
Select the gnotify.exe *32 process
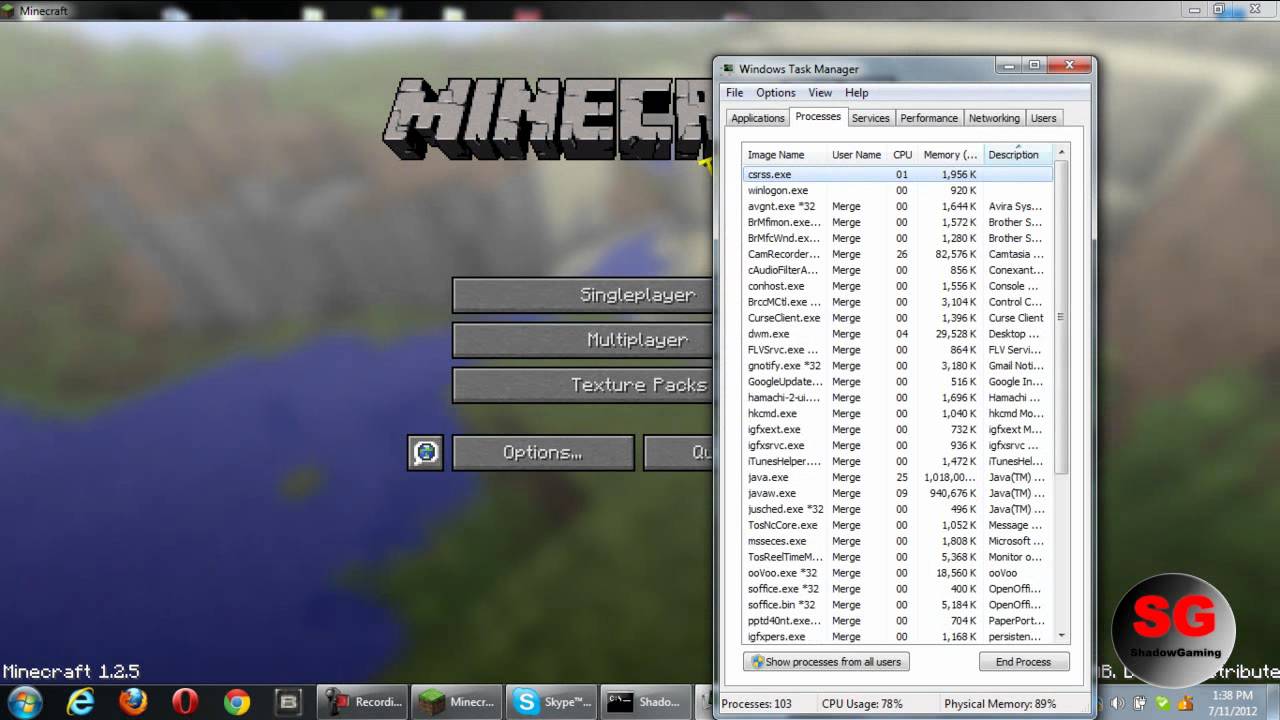point(898,366)
